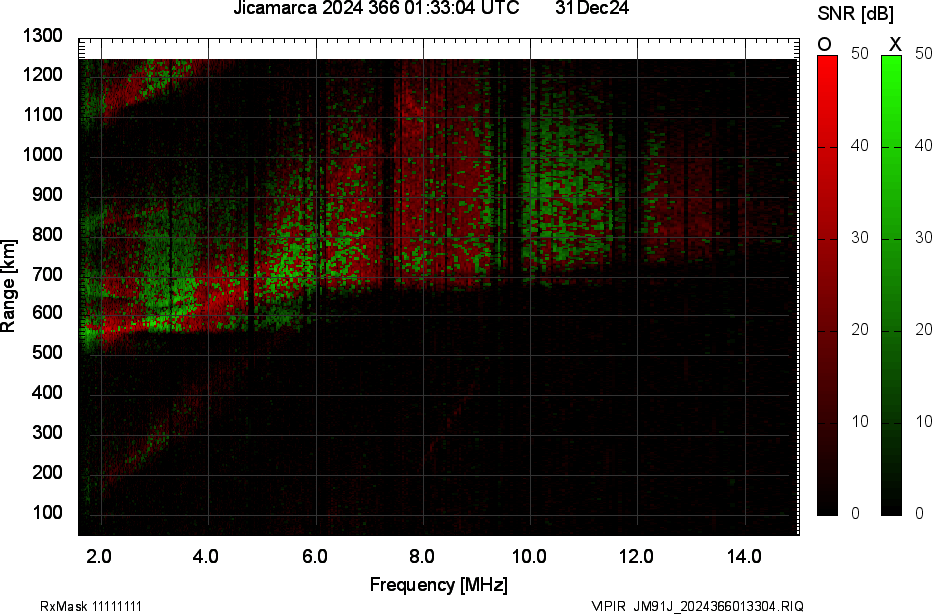Click the green X-mode SNR color bar
The width and height of the screenshot is (932, 614).
click(891, 285)
